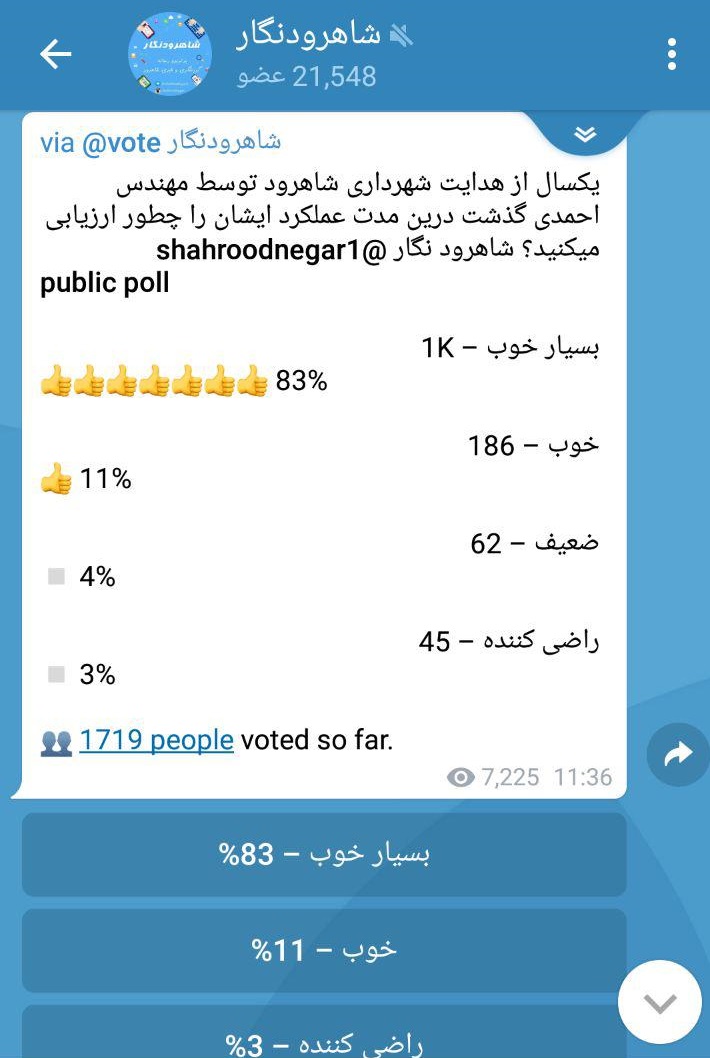Tap the back arrow icon
The width and height of the screenshot is (710, 1058).
tap(55, 55)
